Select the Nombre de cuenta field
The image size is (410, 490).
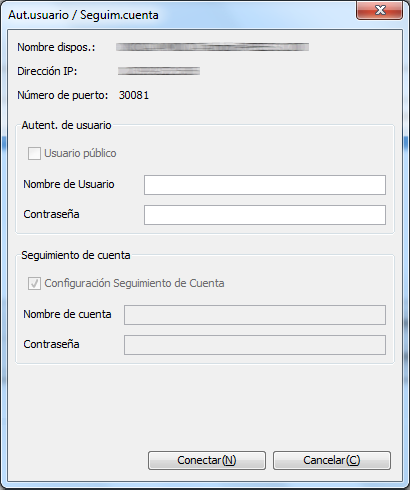point(255,315)
